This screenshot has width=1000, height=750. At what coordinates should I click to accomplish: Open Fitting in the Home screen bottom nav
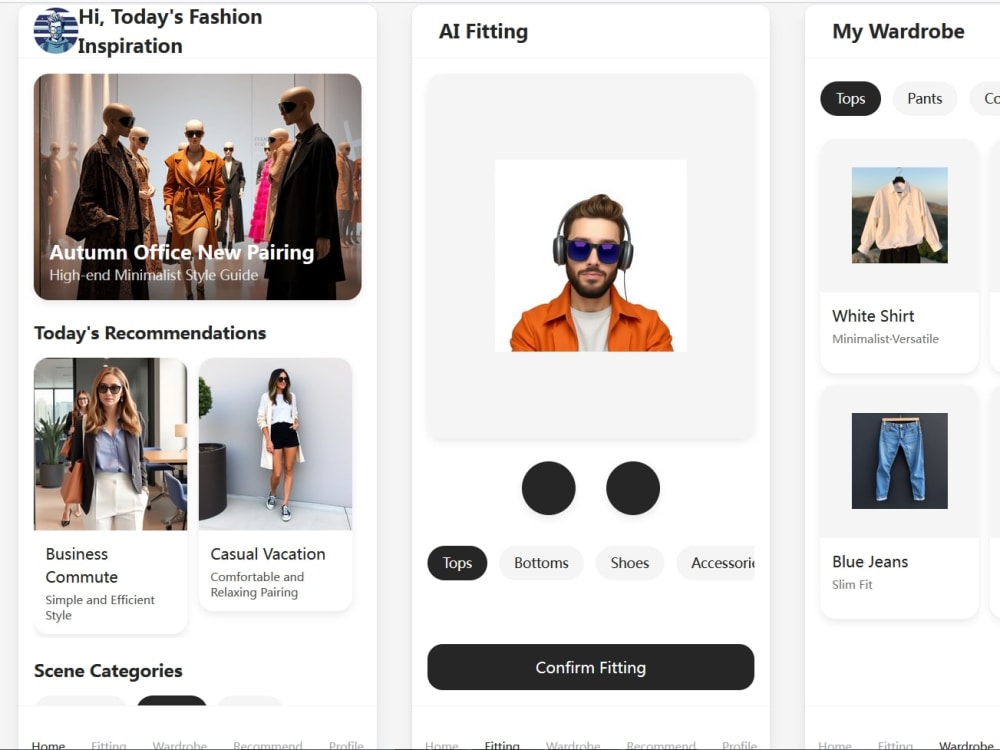(108, 744)
